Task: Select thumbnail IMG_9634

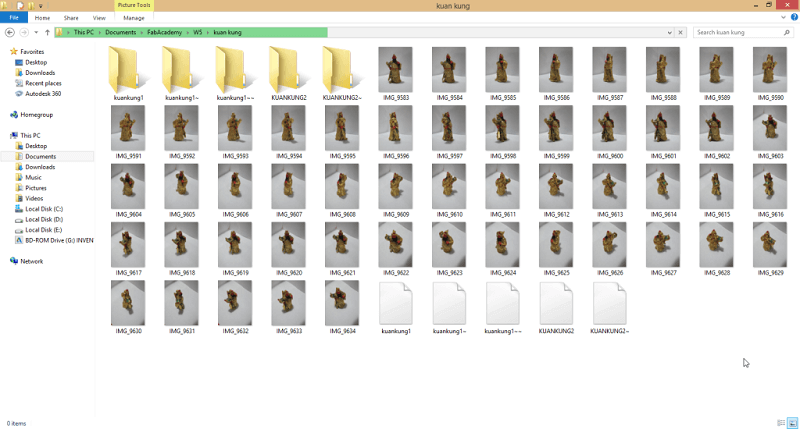Action: tap(342, 307)
